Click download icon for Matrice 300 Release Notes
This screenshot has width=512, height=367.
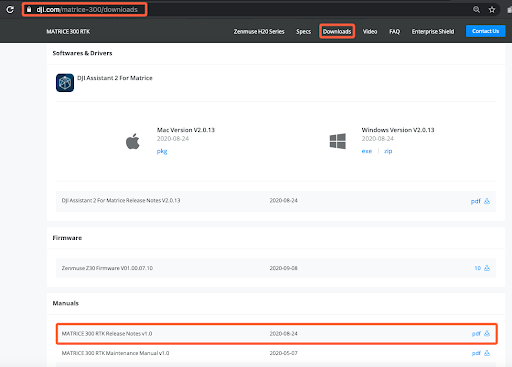point(487,333)
